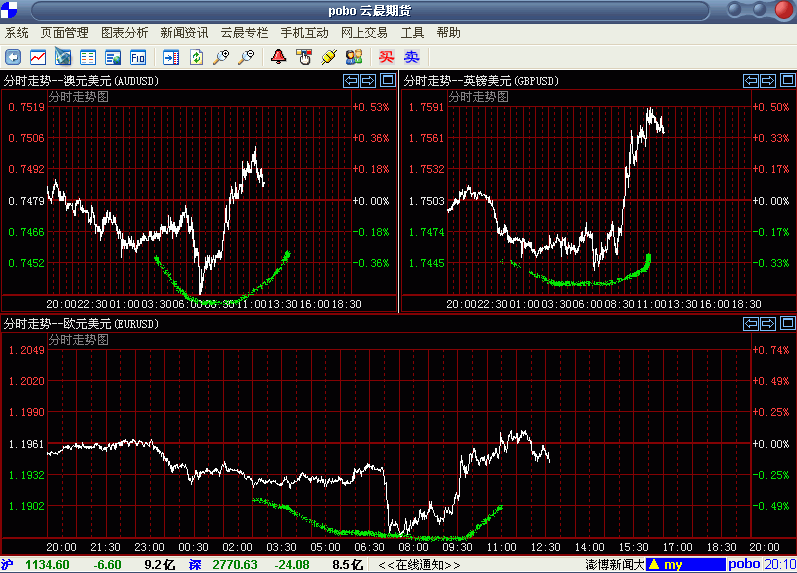Click the -24.08 change value
Image resolution: width=797 pixels, height=573 pixels.
292,565
